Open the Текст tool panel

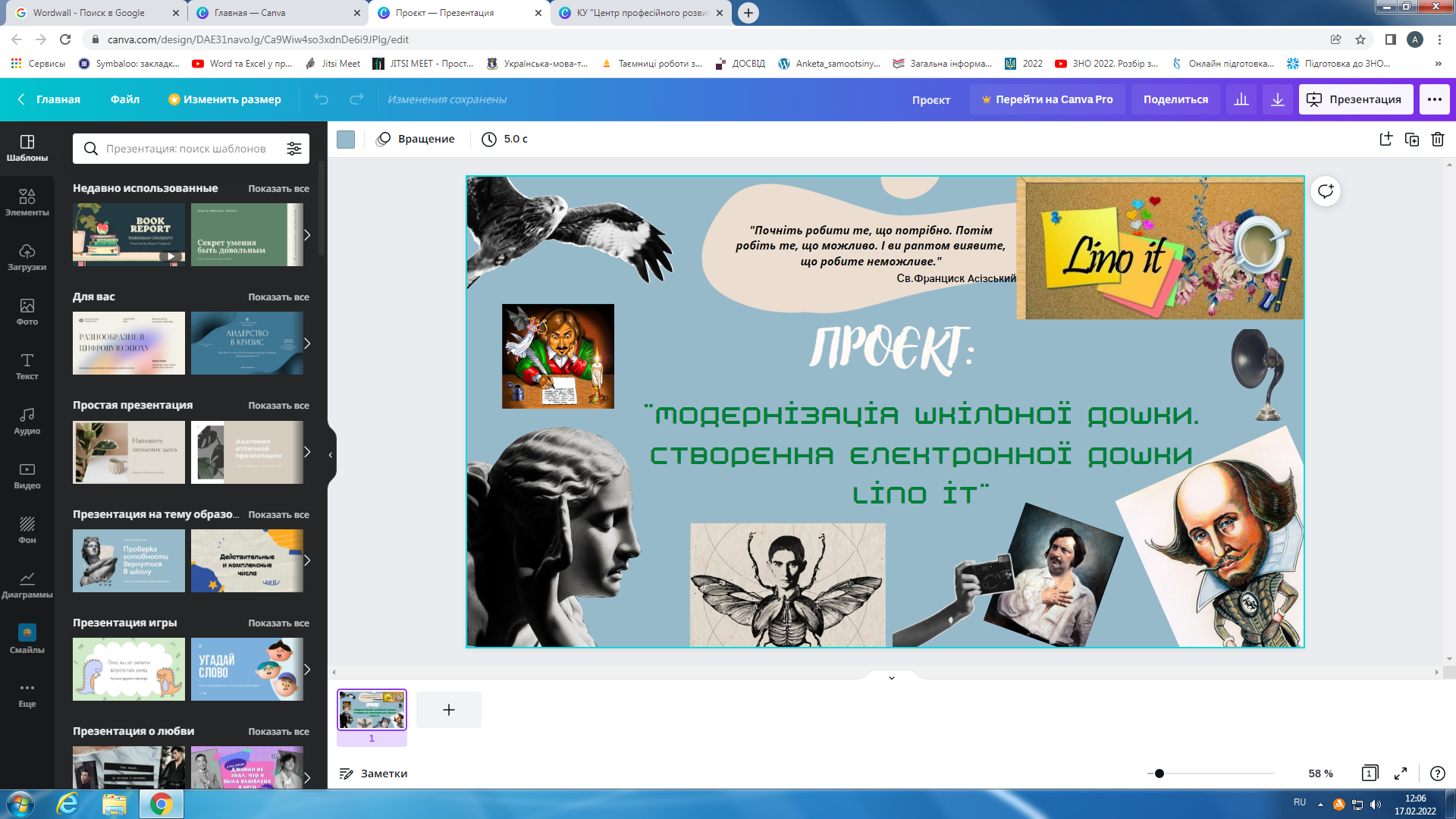pos(27,366)
